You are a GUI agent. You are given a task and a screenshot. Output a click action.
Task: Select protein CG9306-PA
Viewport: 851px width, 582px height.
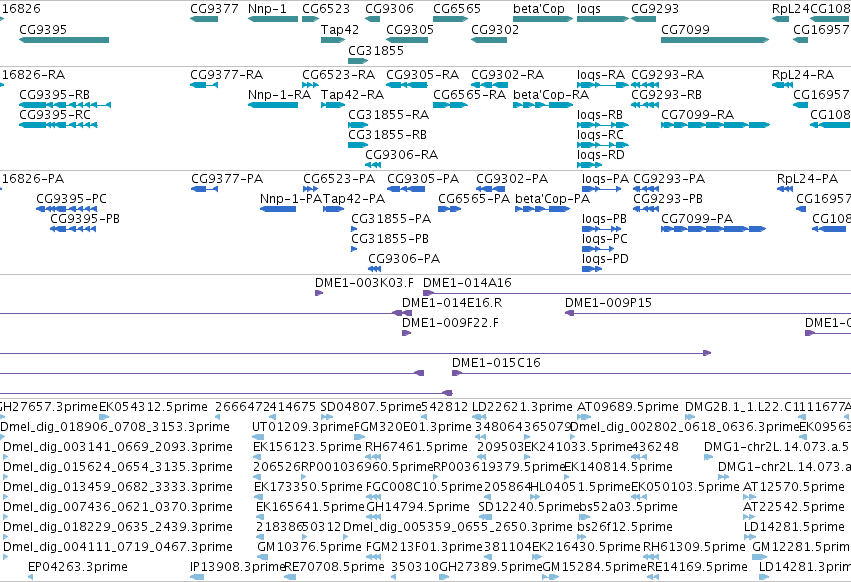[x=374, y=269]
